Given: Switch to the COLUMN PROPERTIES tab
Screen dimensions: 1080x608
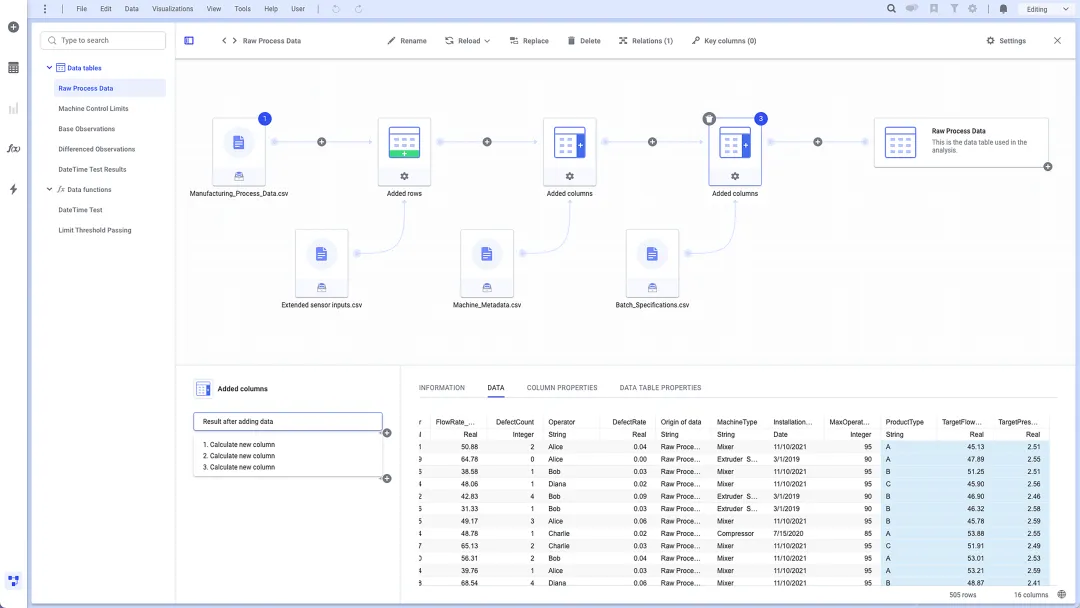Looking at the screenshot, I should [x=562, y=388].
